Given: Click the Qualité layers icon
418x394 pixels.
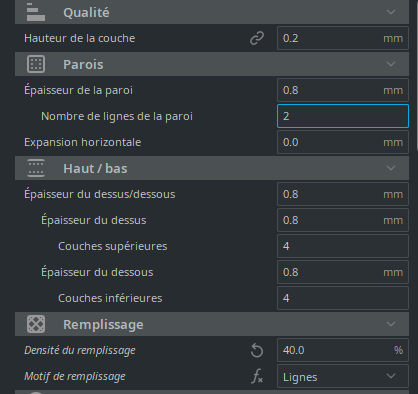Looking at the screenshot, I should point(36,12).
